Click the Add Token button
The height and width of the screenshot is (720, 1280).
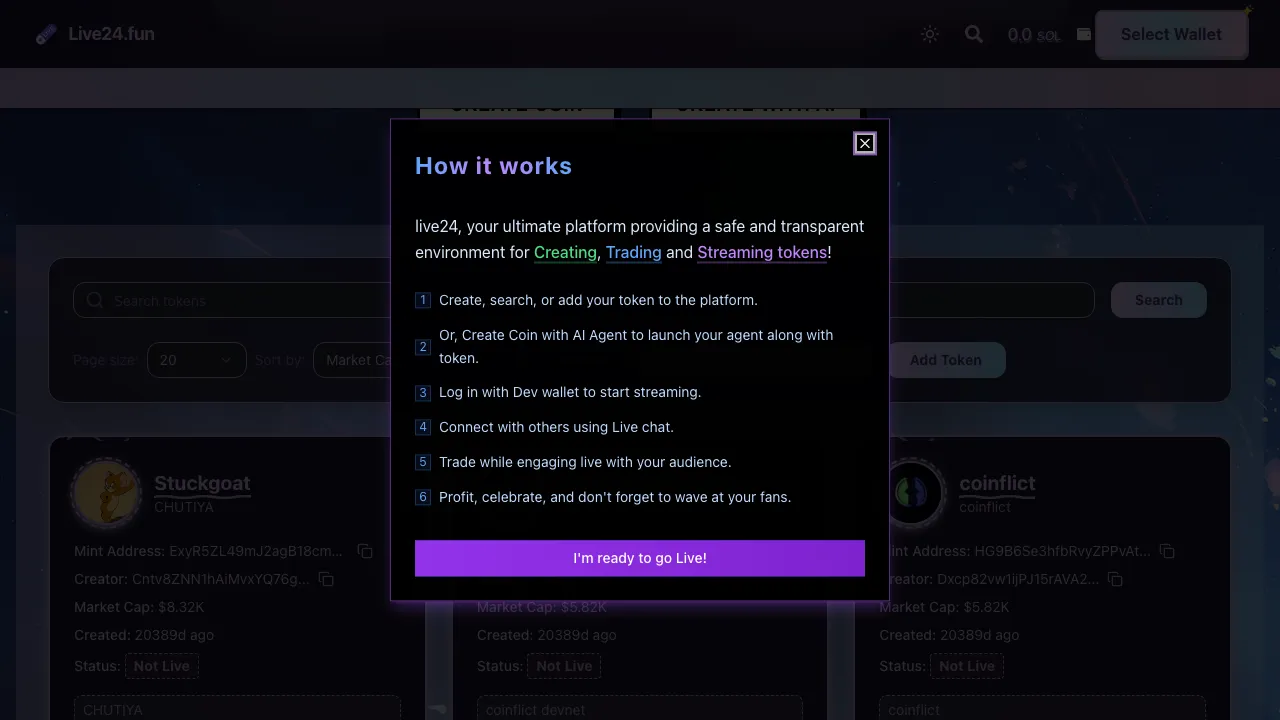click(946, 360)
